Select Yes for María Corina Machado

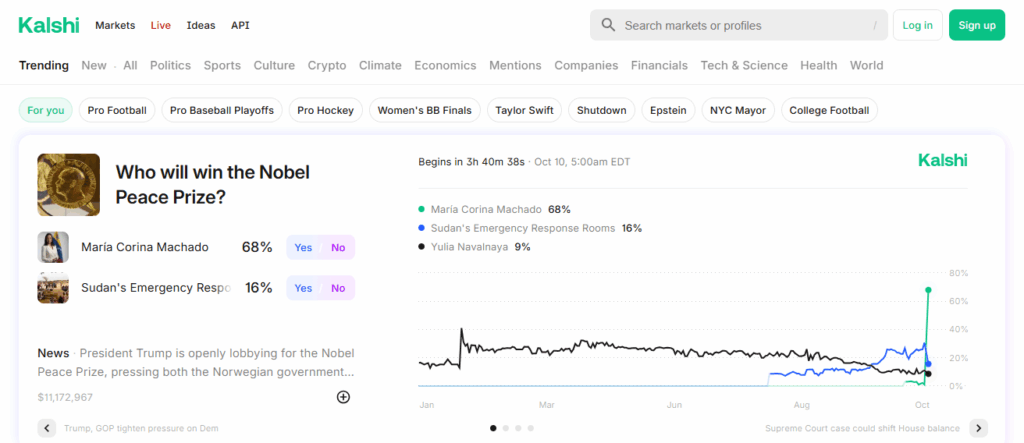[303, 247]
